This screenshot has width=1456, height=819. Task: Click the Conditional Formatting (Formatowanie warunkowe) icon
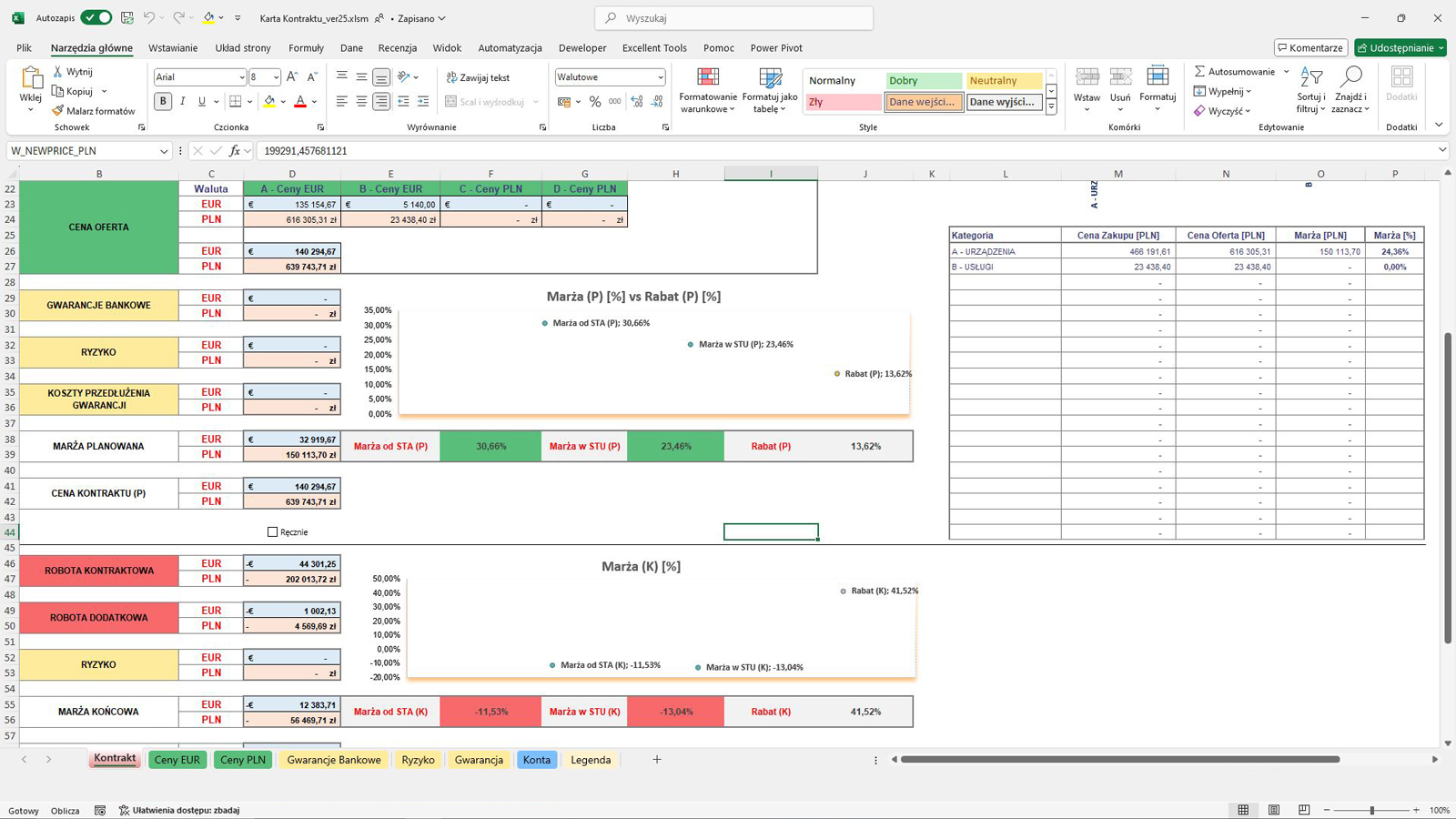click(707, 78)
